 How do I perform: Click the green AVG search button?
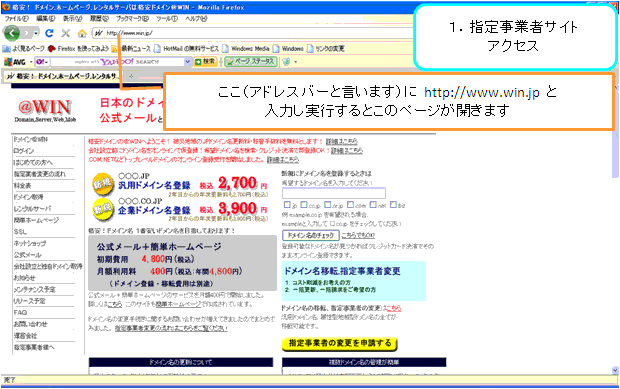pyautogui.click(x=206, y=62)
